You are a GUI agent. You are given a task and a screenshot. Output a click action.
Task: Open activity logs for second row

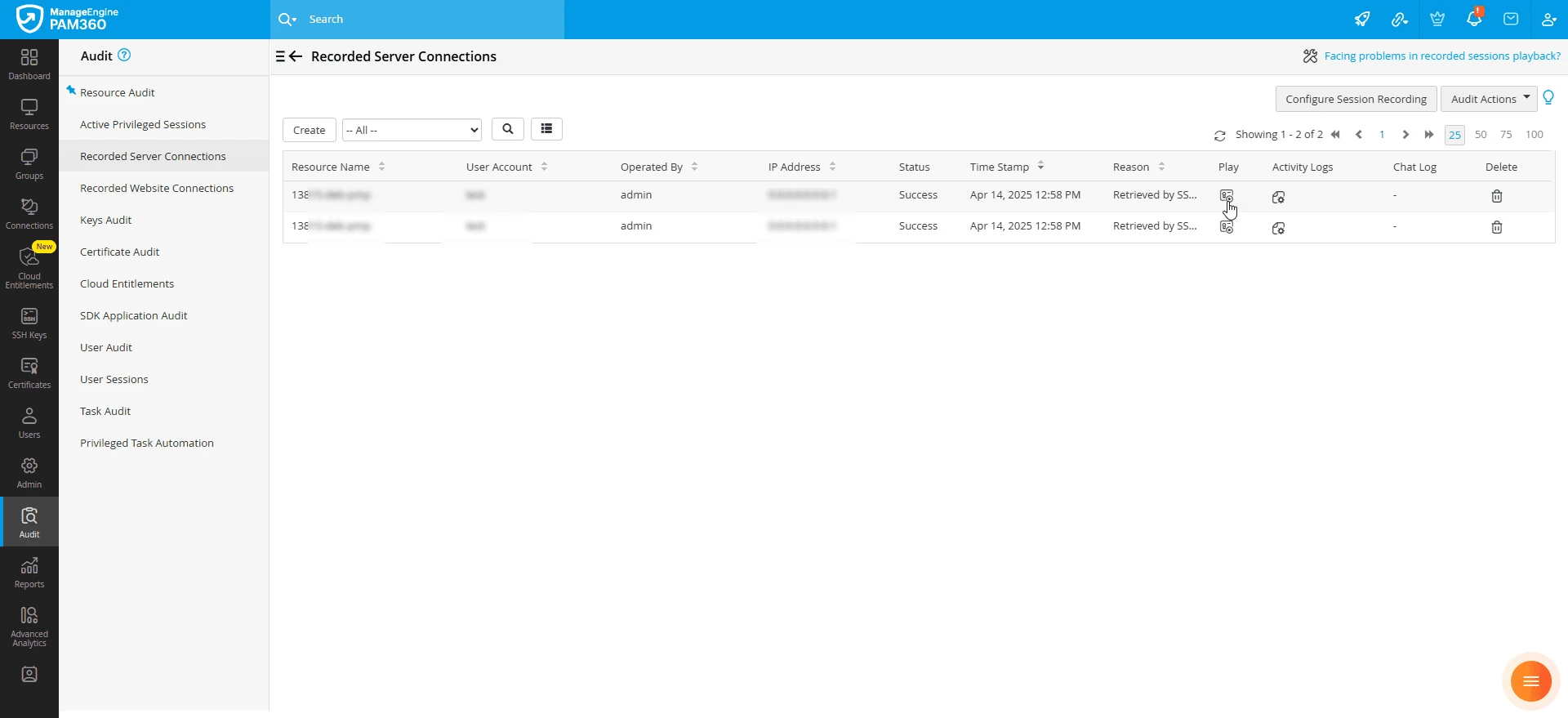pyautogui.click(x=1278, y=228)
